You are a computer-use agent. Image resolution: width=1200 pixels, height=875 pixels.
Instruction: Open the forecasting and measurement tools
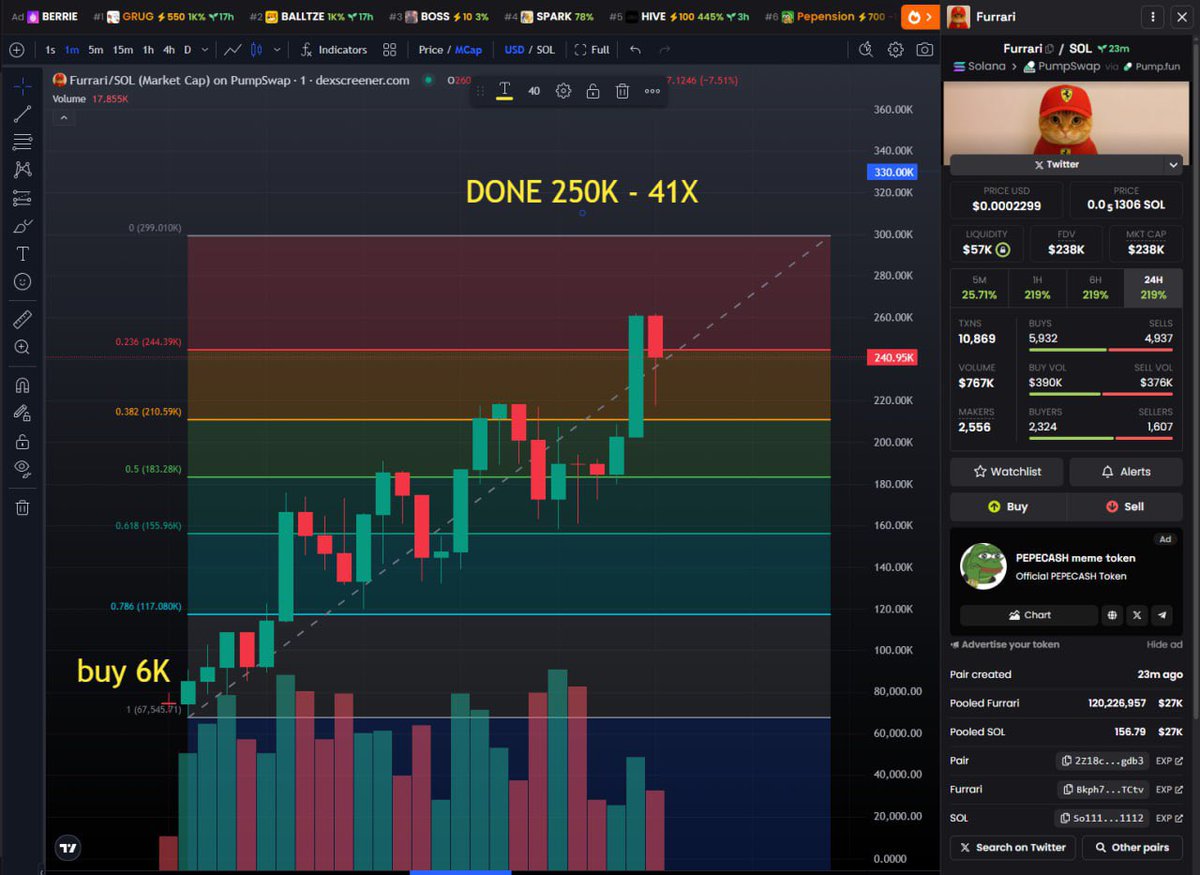tap(22, 198)
